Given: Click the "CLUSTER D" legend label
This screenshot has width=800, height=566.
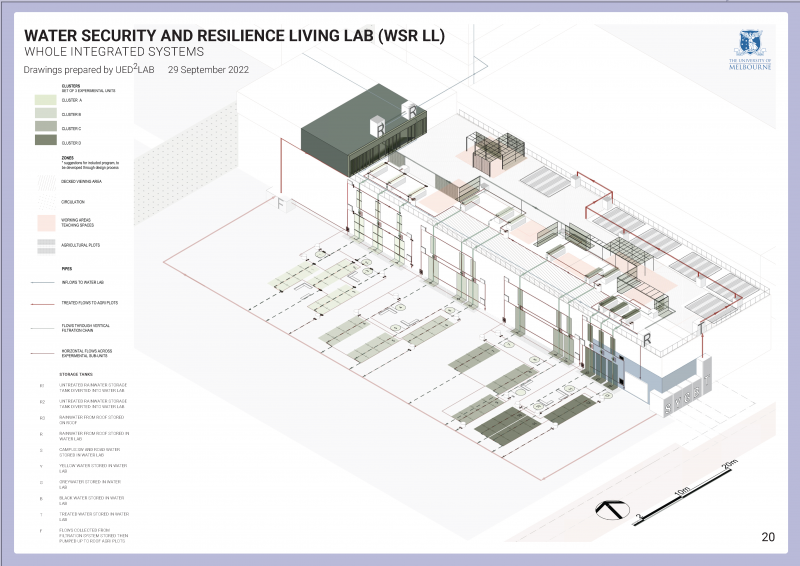Looking at the screenshot, I should [x=71, y=143].
